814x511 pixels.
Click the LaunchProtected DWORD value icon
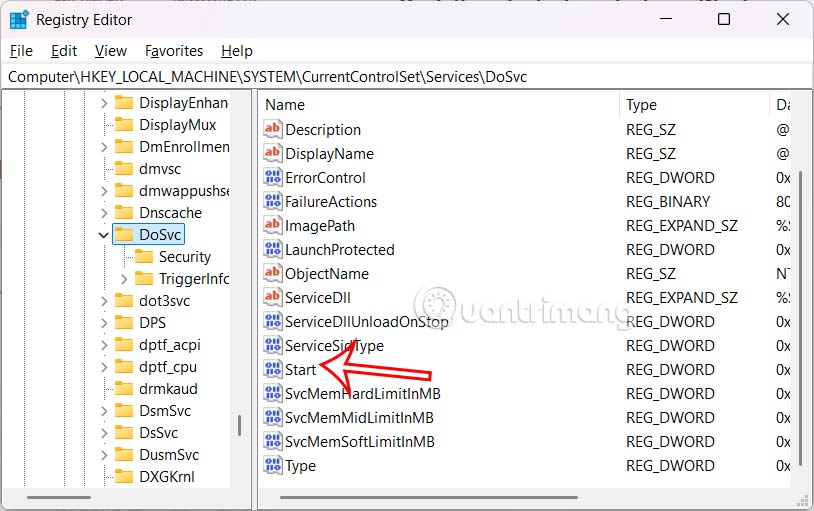[273, 250]
